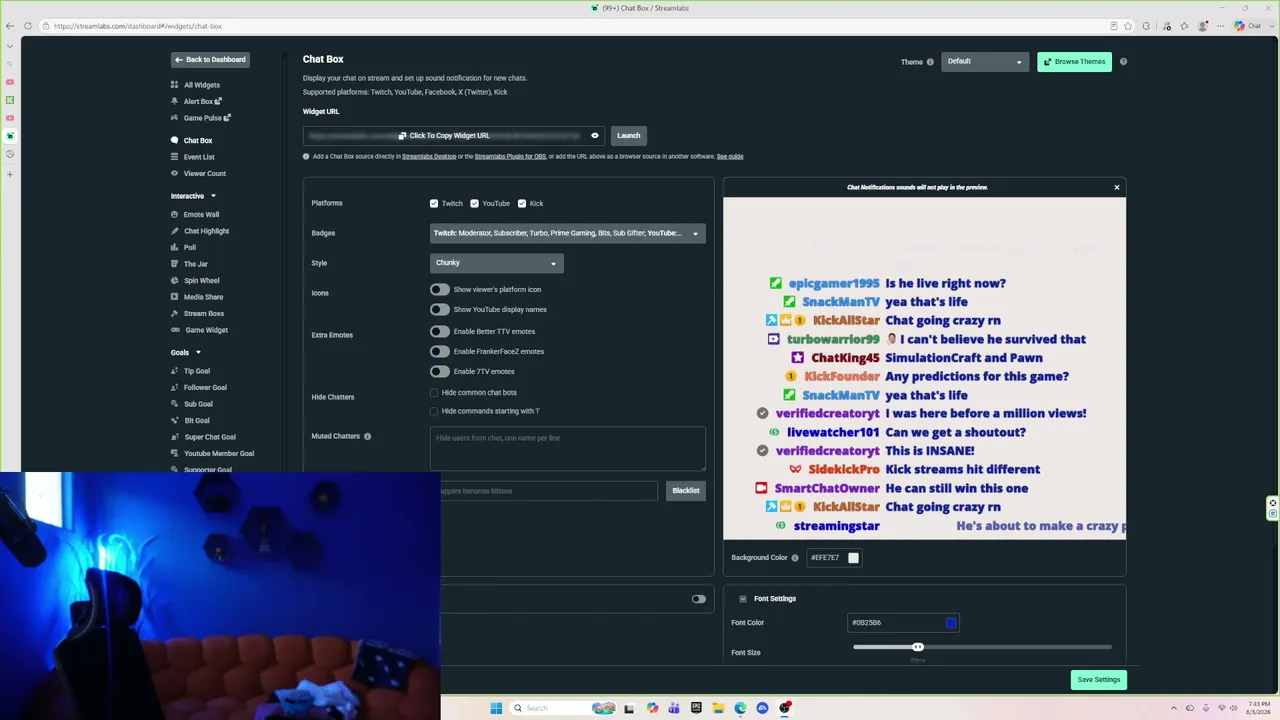Open the See guide link
This screenshot has width=1280, height=720.
[730, 157]
